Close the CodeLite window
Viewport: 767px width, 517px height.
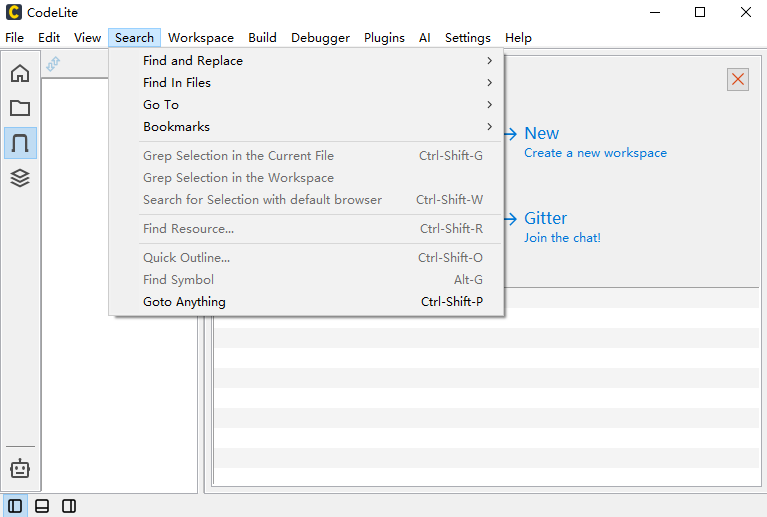click(x=745, y=12)
